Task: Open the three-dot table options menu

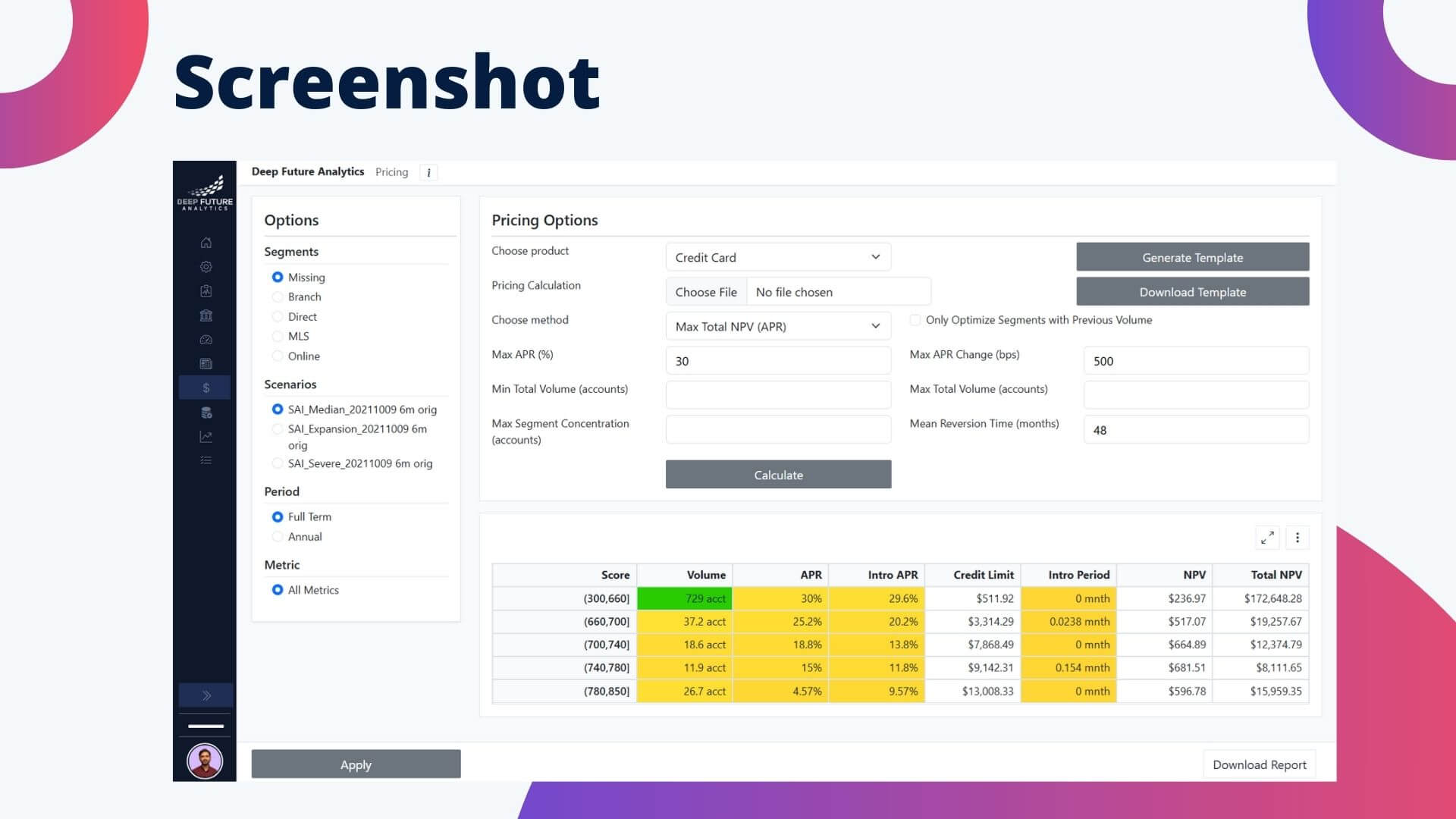Action: point(1298,538)
